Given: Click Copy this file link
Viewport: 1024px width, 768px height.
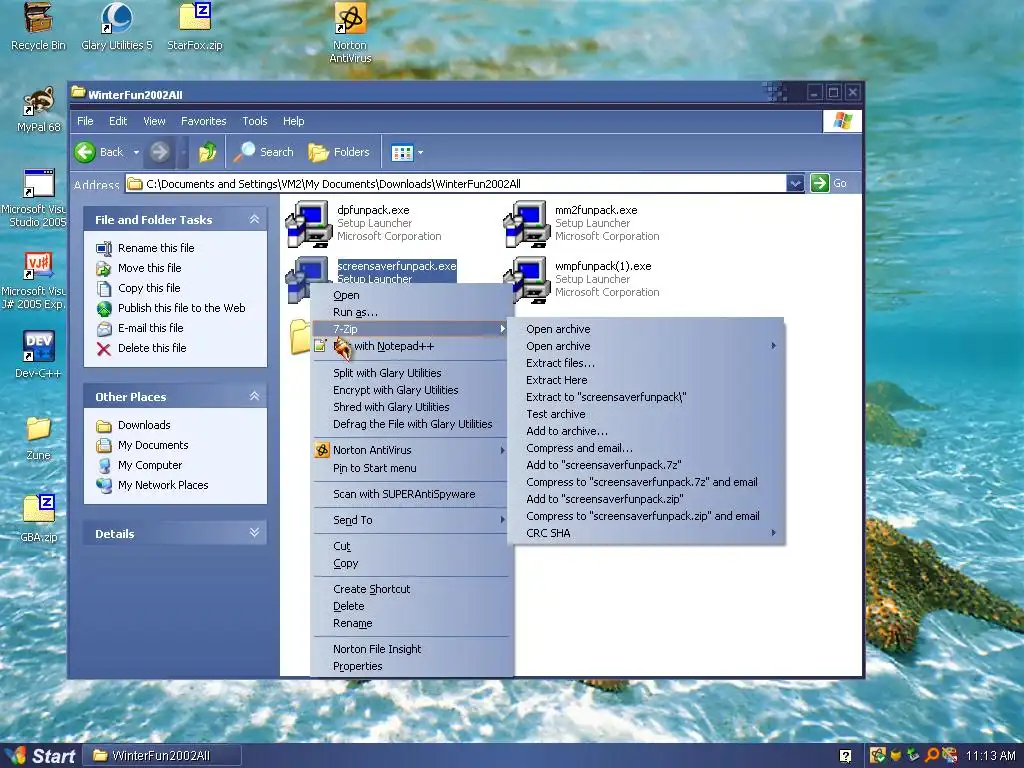Looking at the screenshot, I should click(x=149, y=288).
